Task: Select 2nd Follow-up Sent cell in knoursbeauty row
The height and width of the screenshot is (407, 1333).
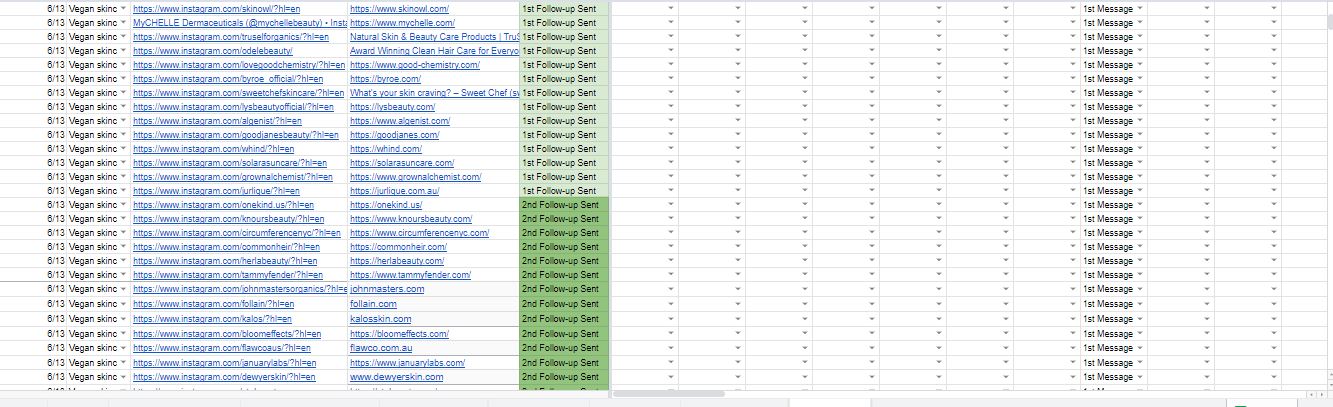Action: pos(564,218)
